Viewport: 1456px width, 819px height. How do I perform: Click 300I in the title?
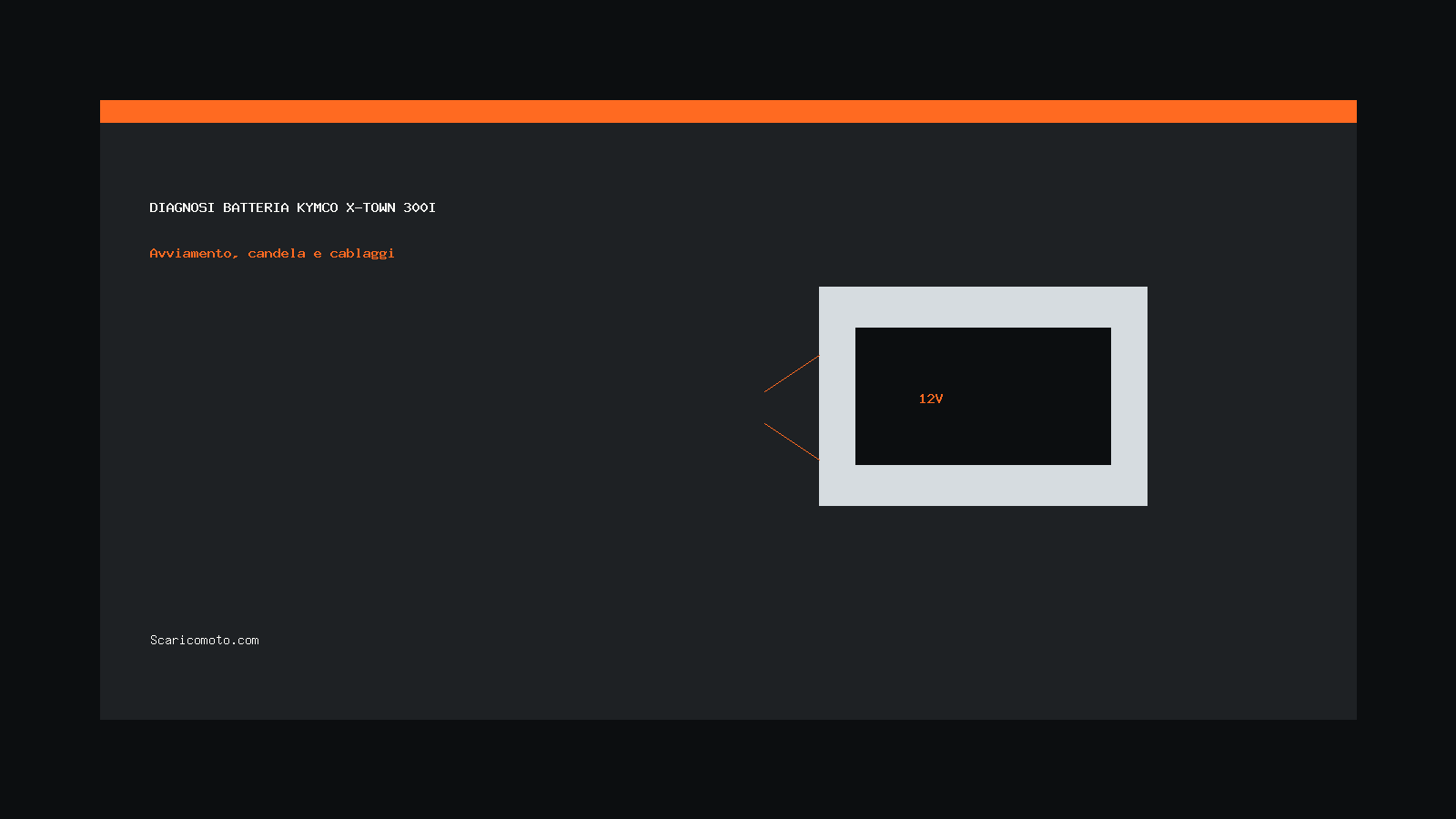click(420, 207)
